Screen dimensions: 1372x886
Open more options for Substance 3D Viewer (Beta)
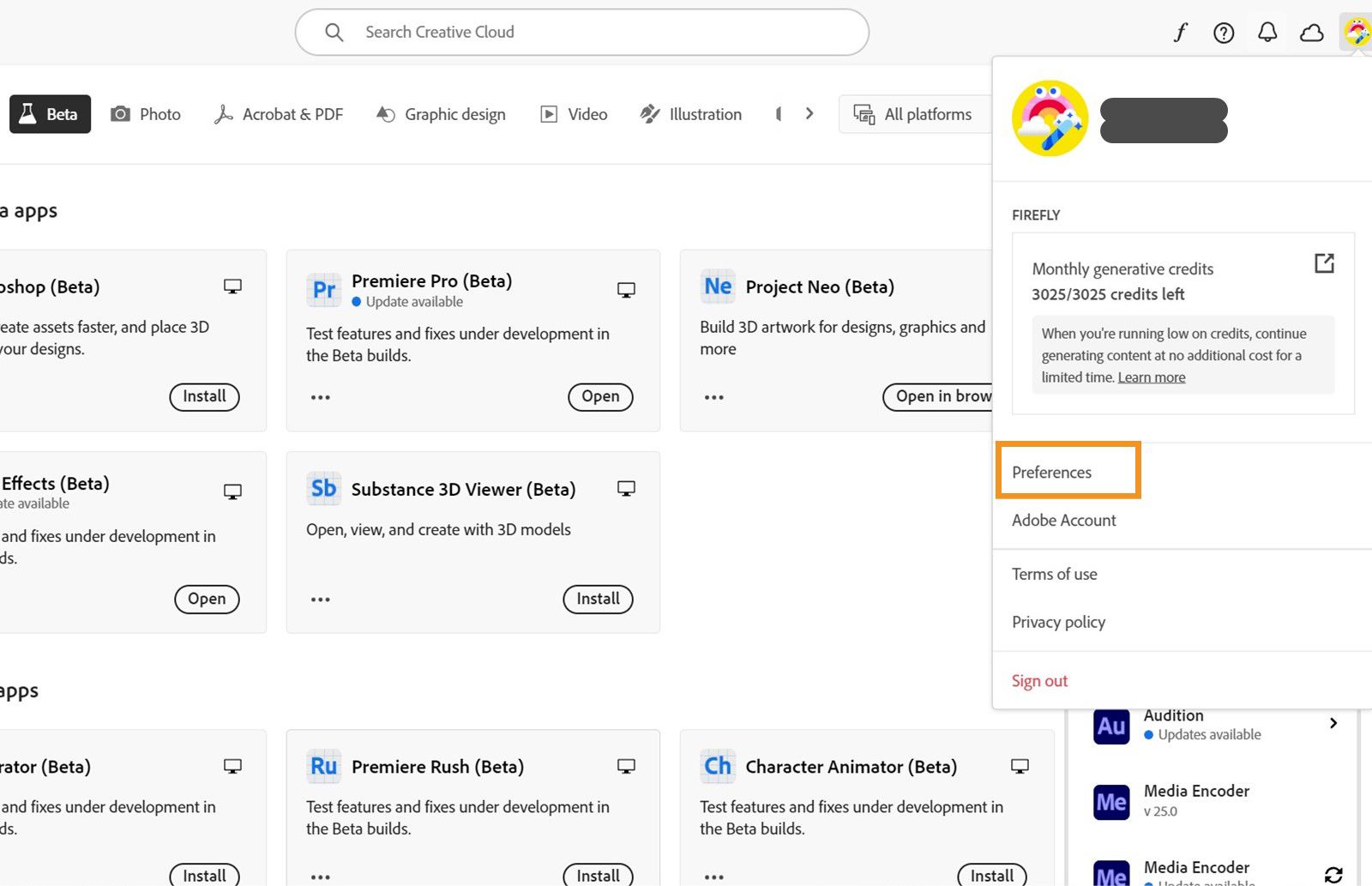coord(321,600)
